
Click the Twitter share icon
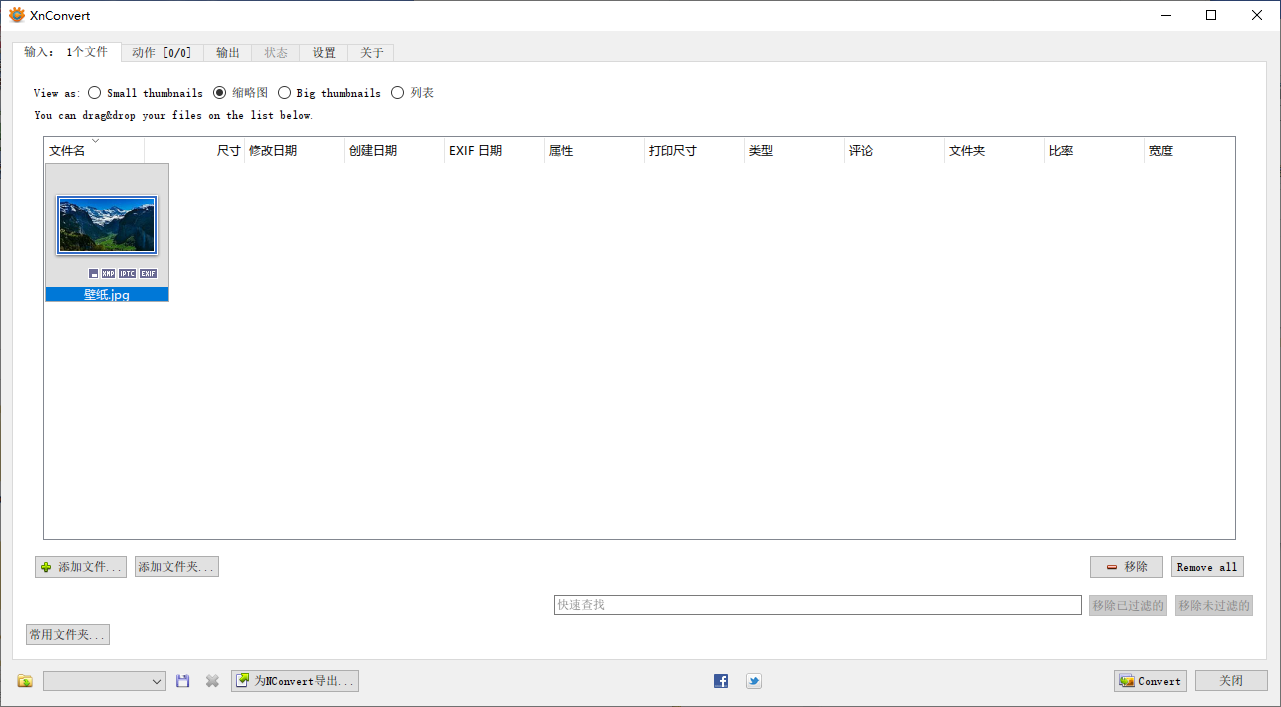pyautogui.click(x=753, y=680)
